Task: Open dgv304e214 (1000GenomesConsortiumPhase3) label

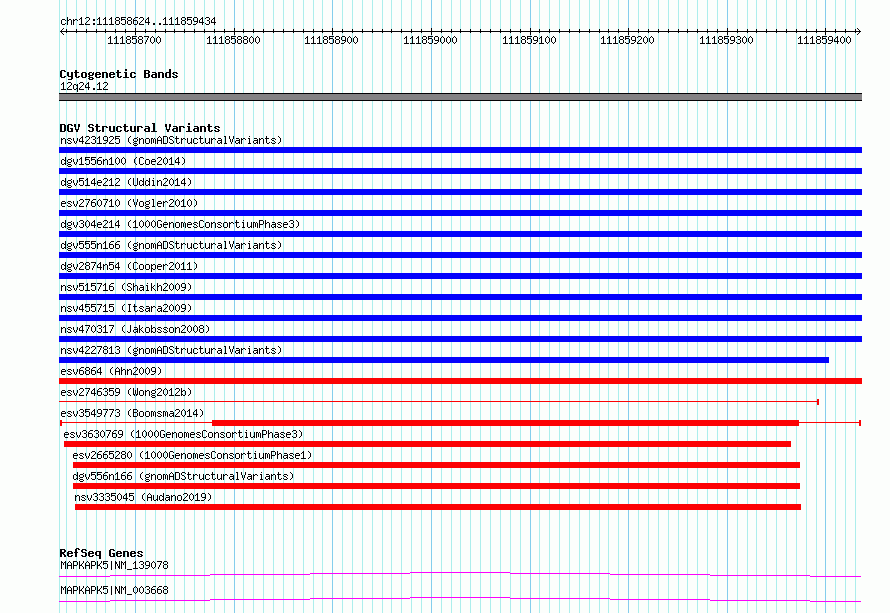Action: tap(180, 224)
